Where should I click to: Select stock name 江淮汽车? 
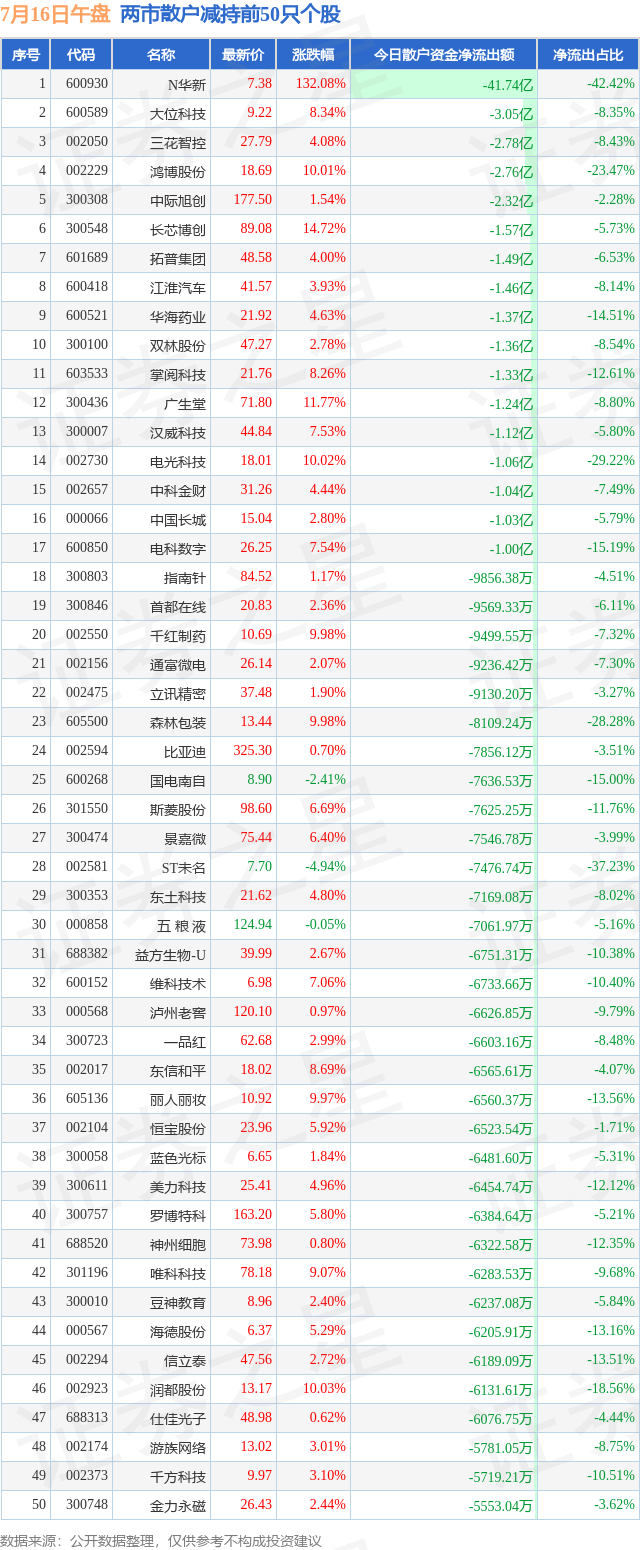[178, 287]
